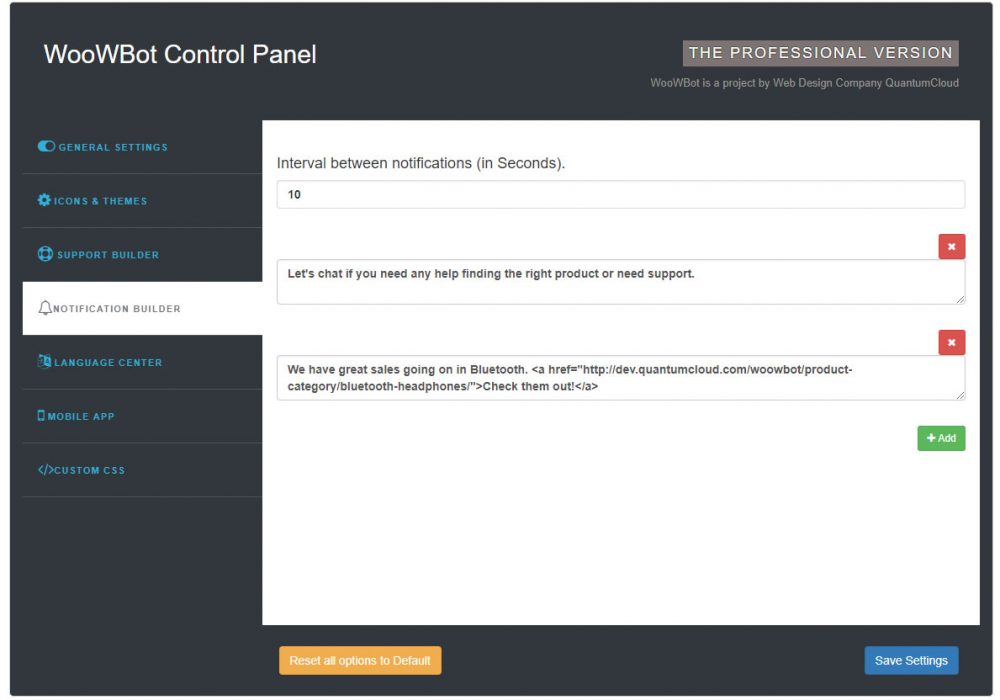Delete the Bluetooth sales notification

tap(950, 341)
